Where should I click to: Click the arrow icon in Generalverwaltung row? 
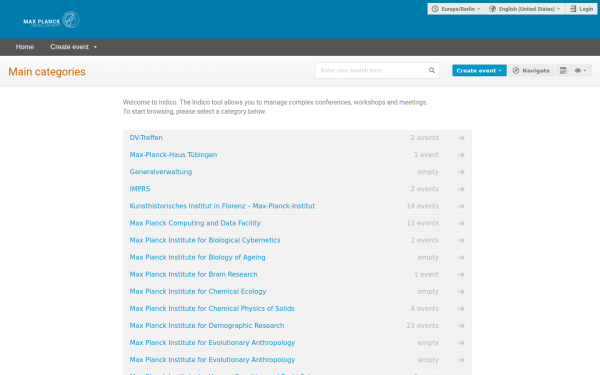pyautogui.click(x=461, y=172)
